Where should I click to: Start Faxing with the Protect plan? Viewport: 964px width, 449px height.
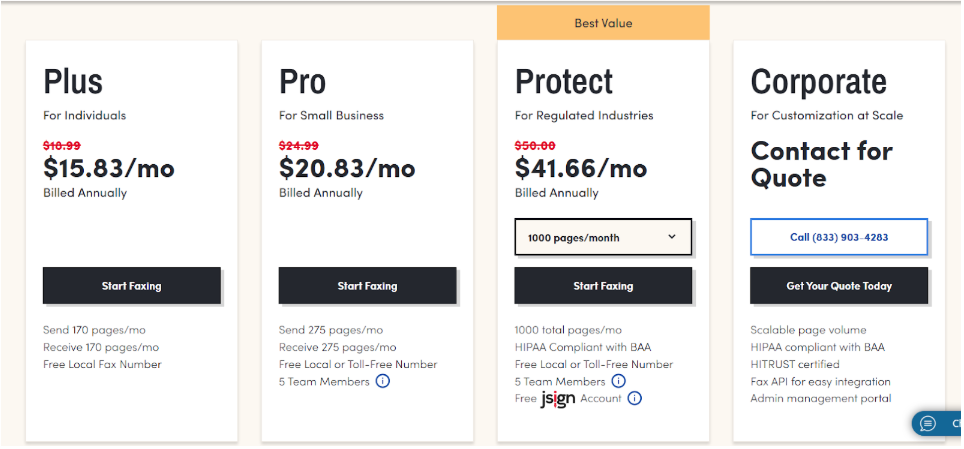(603, 285)
